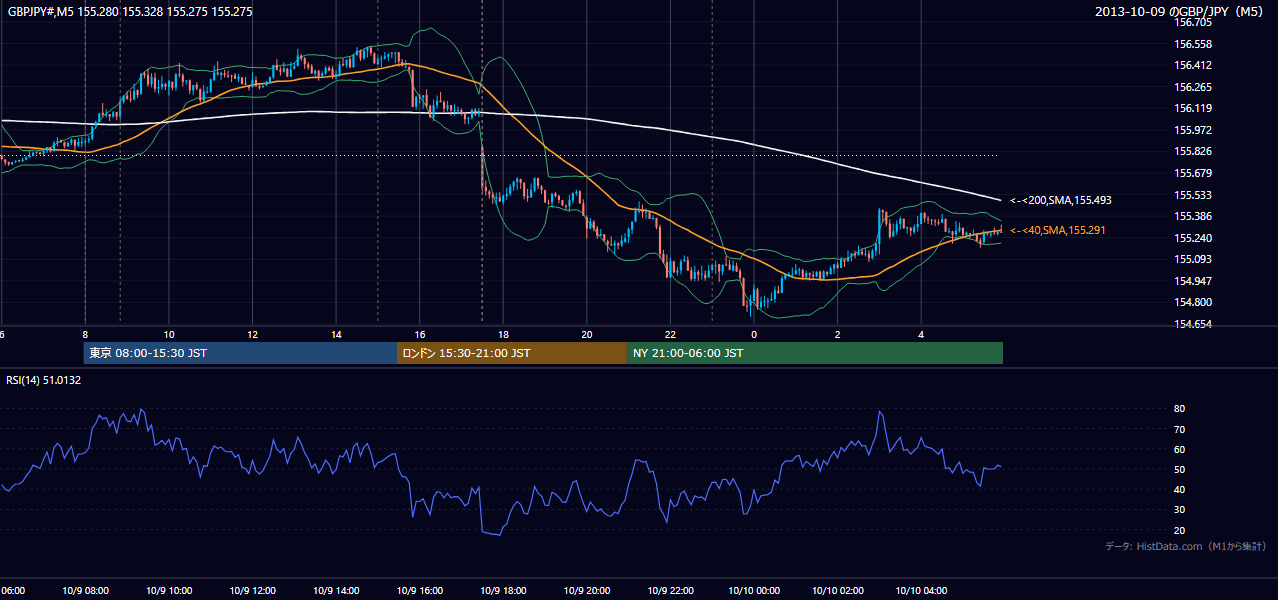Click the RSI(14) 51.0132 indicator label
Image resolution: width=1278 pixels, height=600 pixels.
point(44,379)
